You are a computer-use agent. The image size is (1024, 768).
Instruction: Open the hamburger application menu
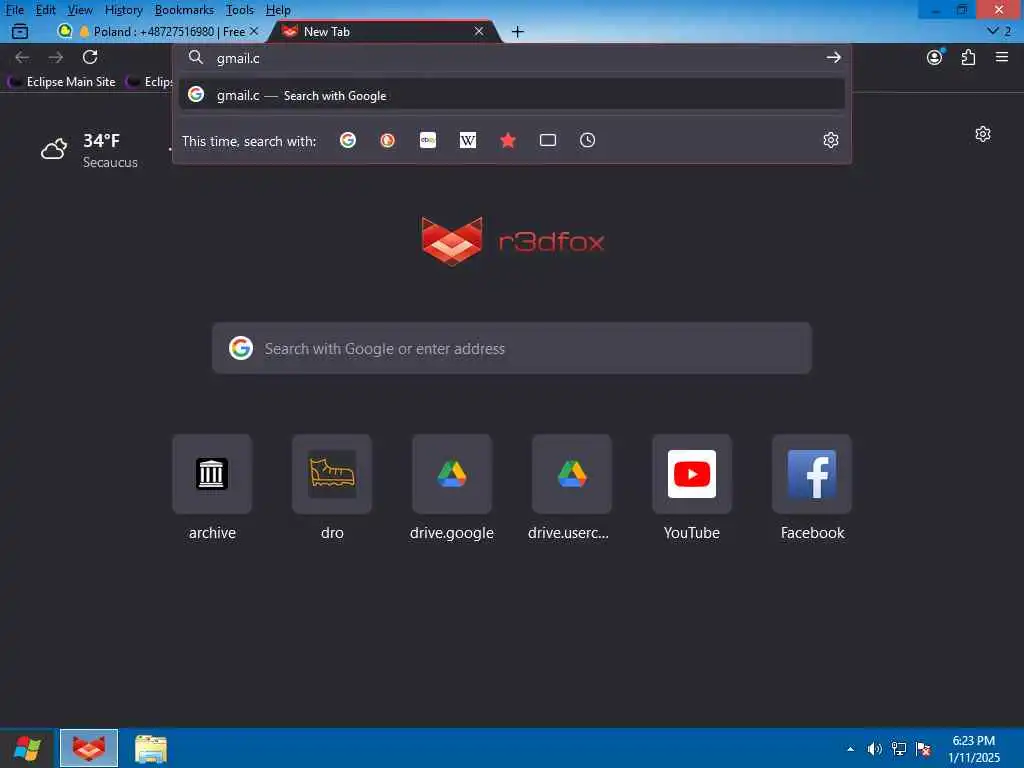pos(1002,57)
